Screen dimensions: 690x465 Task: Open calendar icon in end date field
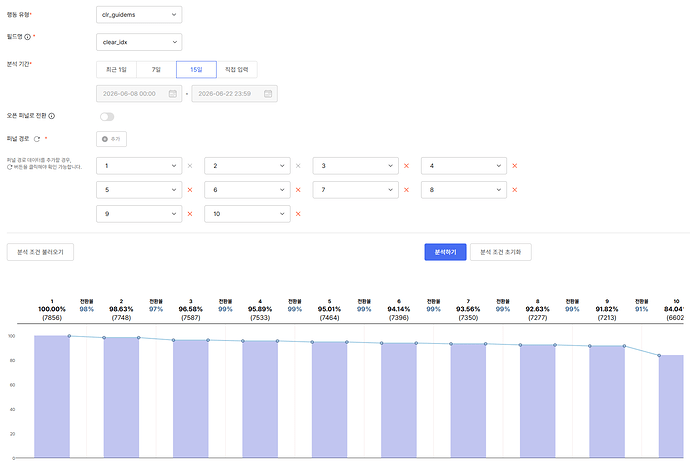coord(268,94)
